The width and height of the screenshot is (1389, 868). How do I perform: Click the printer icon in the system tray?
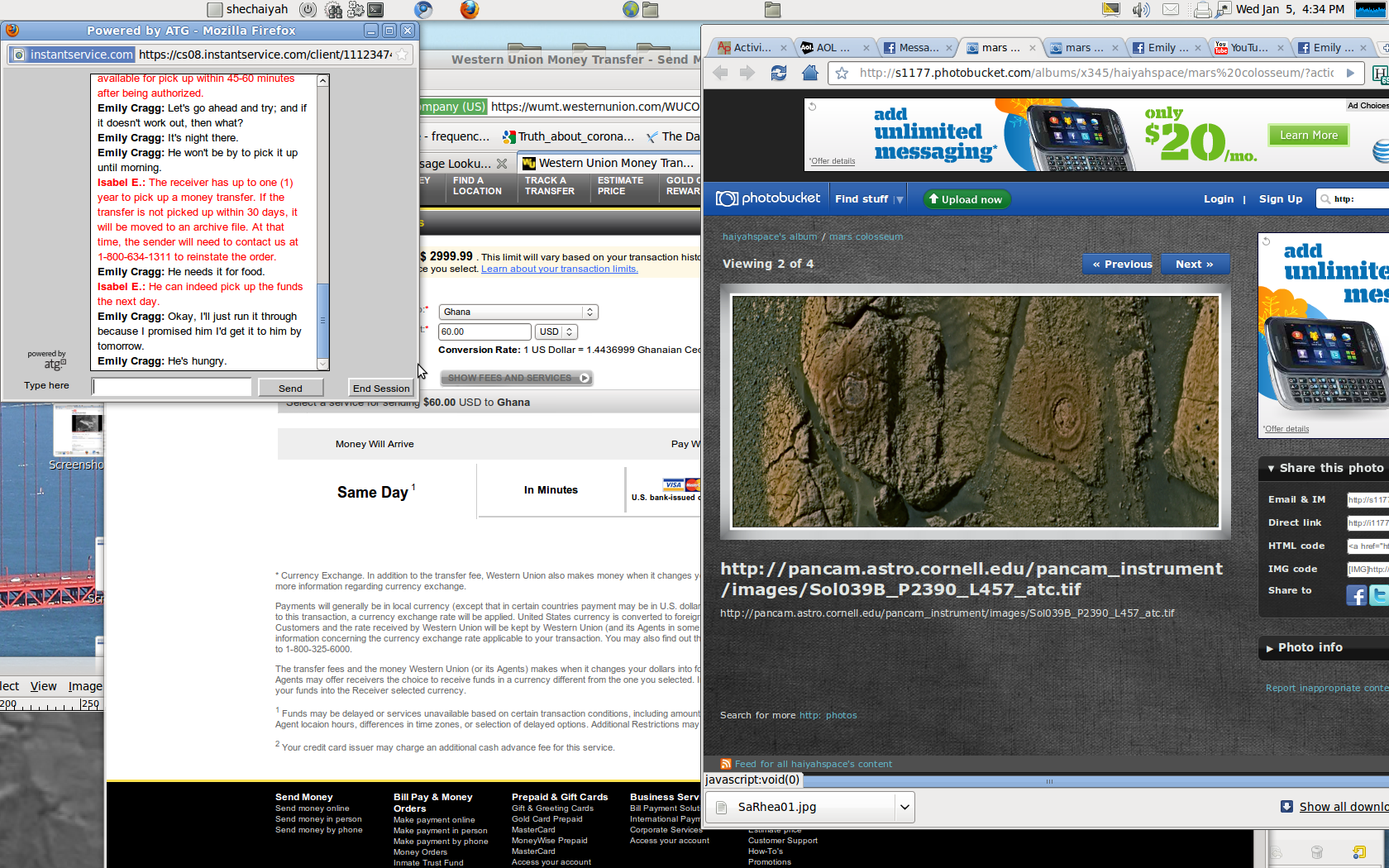point(1203,10)
